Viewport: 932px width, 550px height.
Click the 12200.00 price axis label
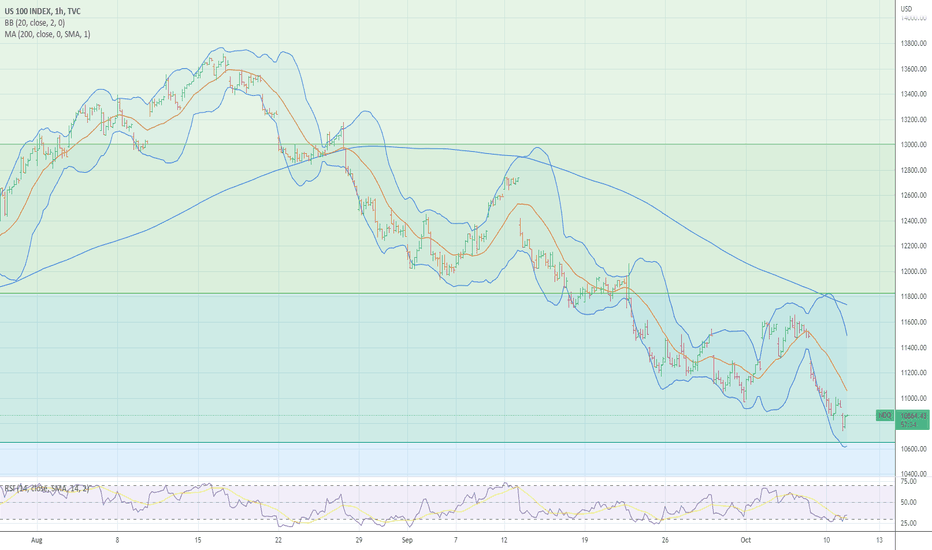coord(914,246)
